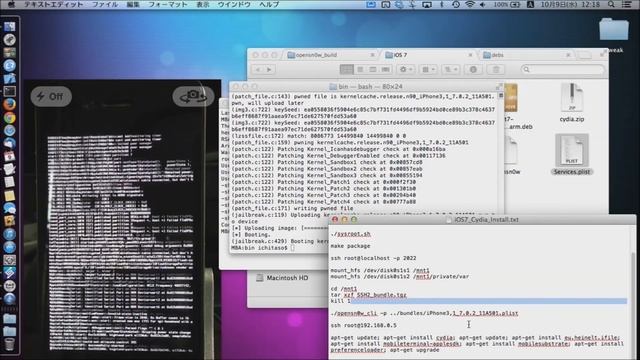This screenshot has width=640, height=360.
Task: Toggle the camera flash Off button
Action: click(51, 97)
